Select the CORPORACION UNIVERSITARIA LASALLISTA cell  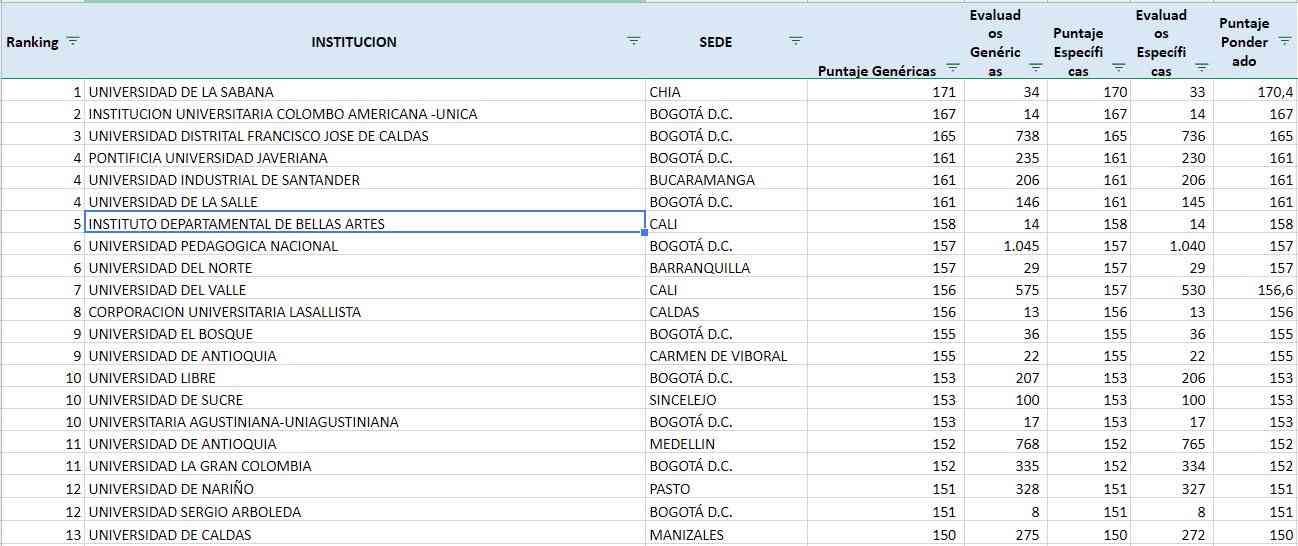coord(224,312)
